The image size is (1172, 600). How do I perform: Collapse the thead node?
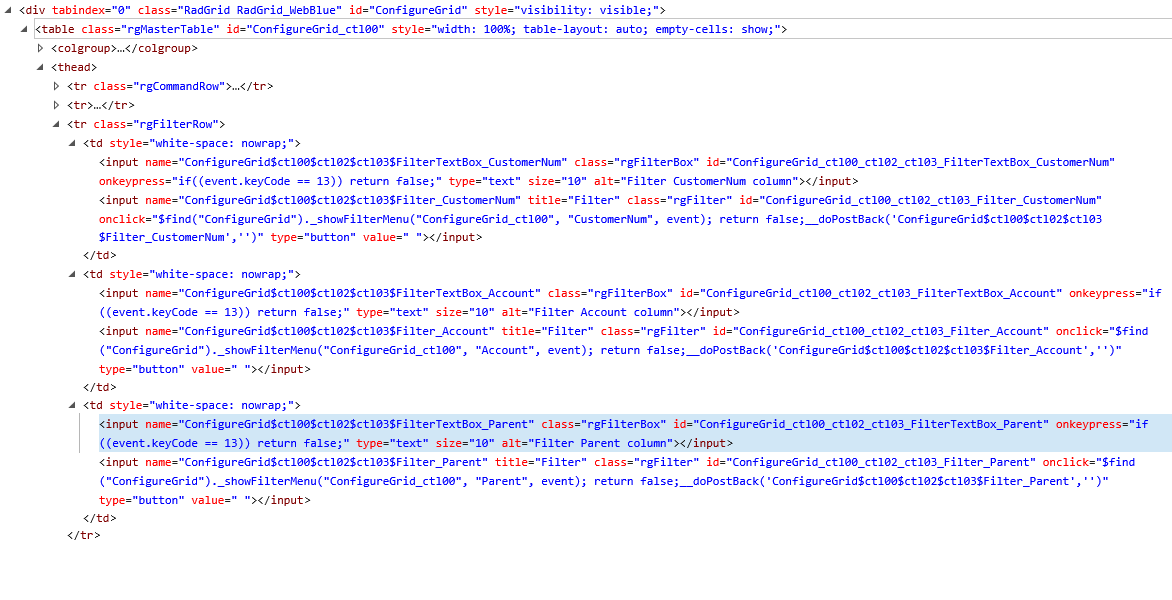40,67
